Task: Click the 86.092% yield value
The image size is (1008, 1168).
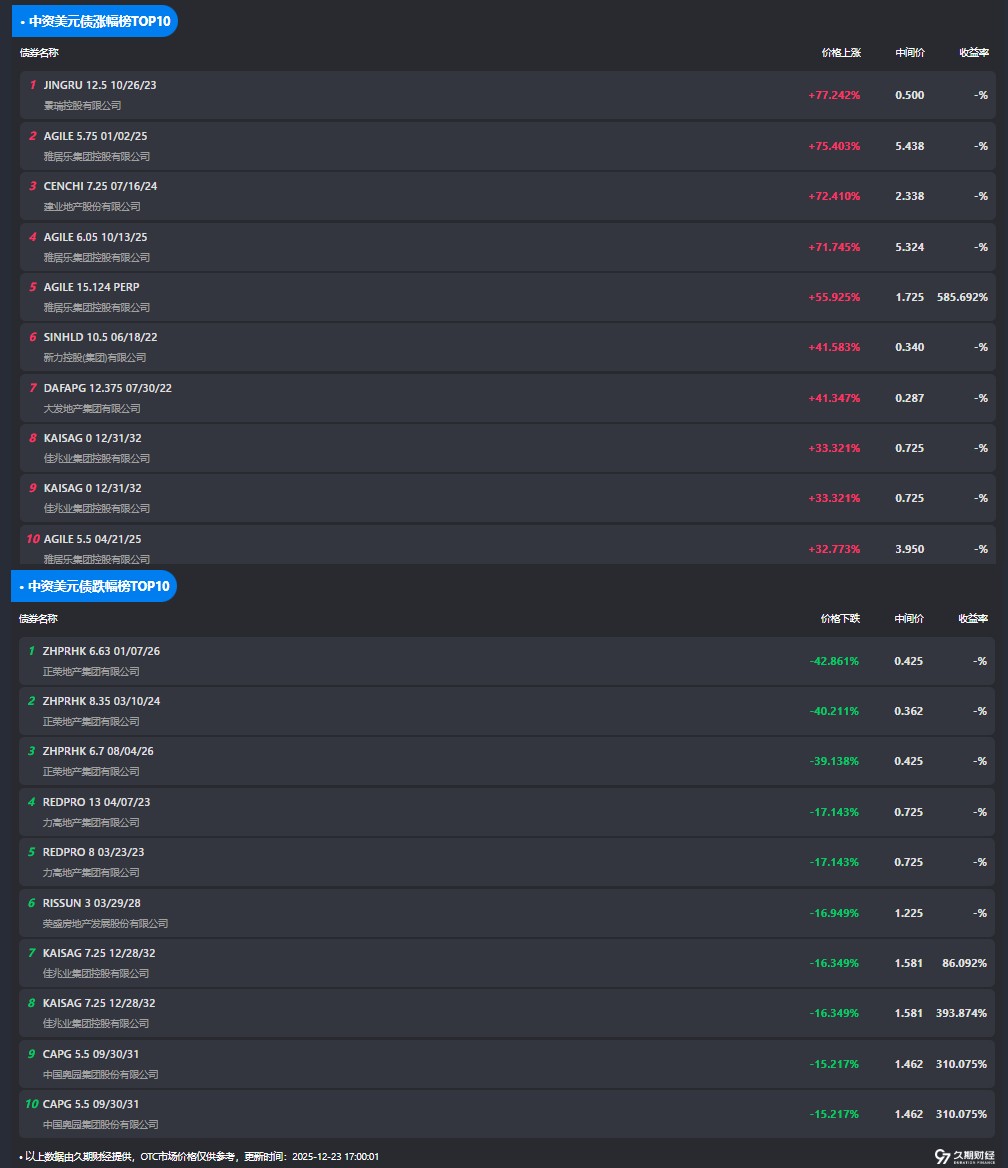Action: pos(964,963)
